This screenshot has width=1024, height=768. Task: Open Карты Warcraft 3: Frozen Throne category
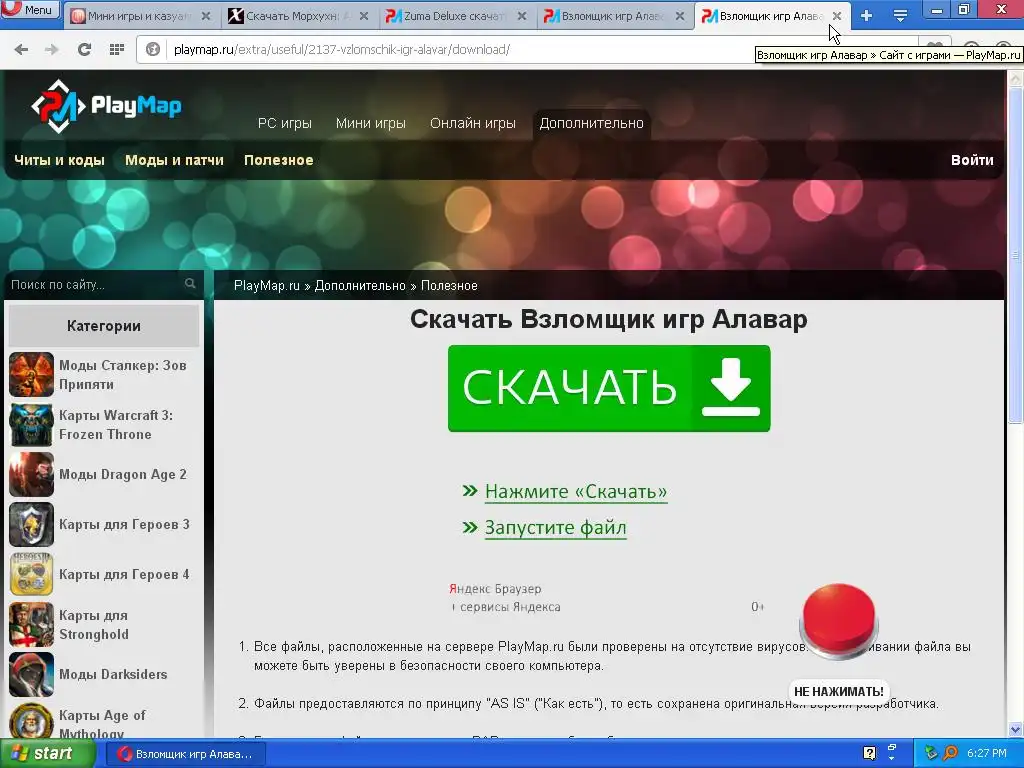[x=116, y=424]
